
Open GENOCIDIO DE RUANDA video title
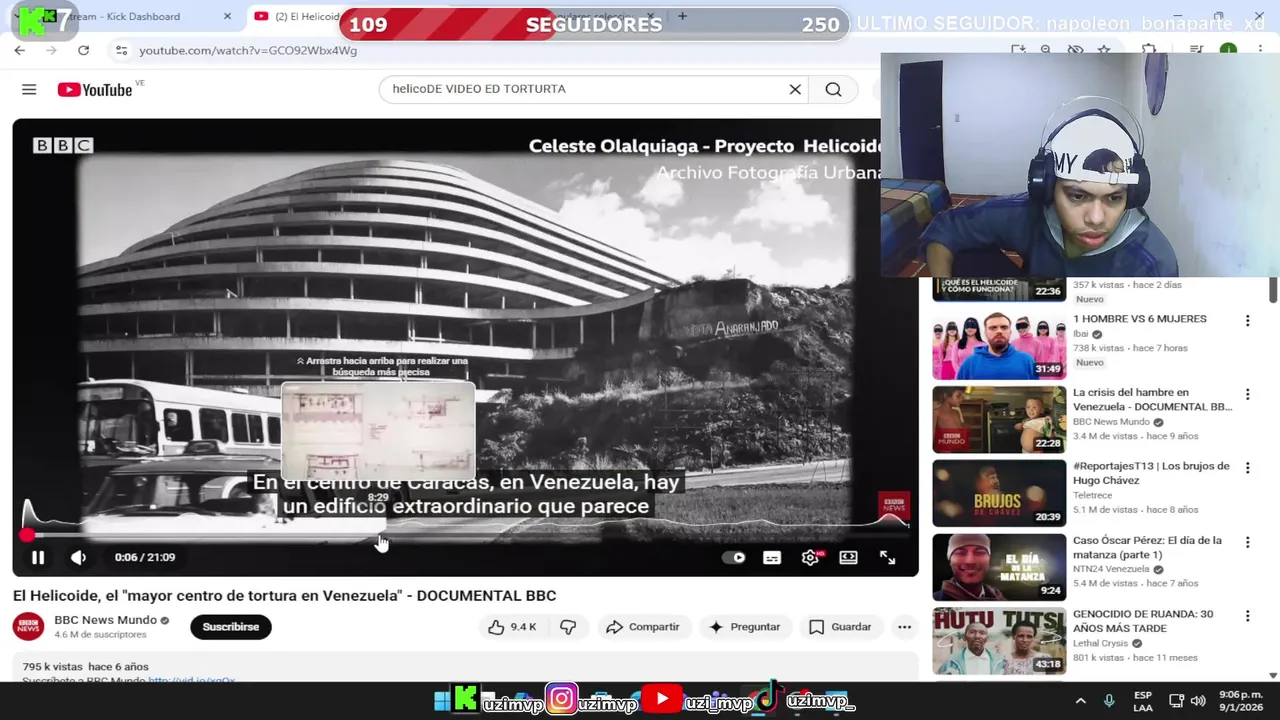click(x=1144, y=621)
